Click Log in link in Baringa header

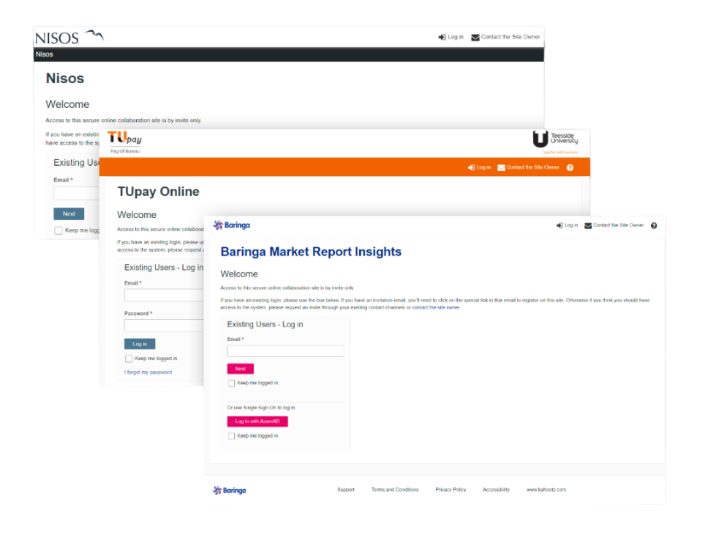567,225
